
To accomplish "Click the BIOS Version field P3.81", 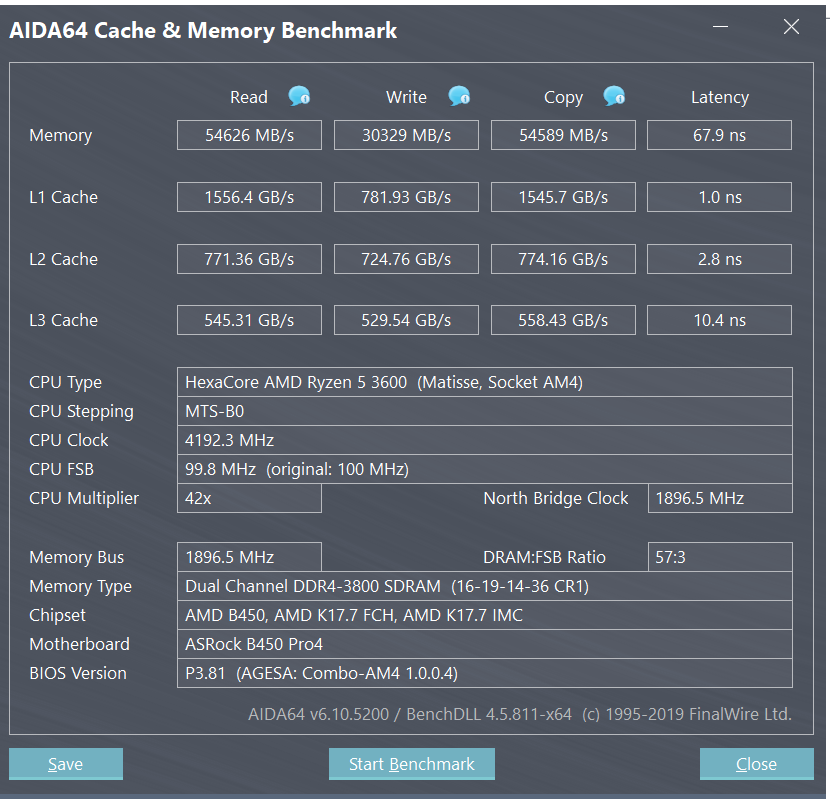I will click(485, 673).
